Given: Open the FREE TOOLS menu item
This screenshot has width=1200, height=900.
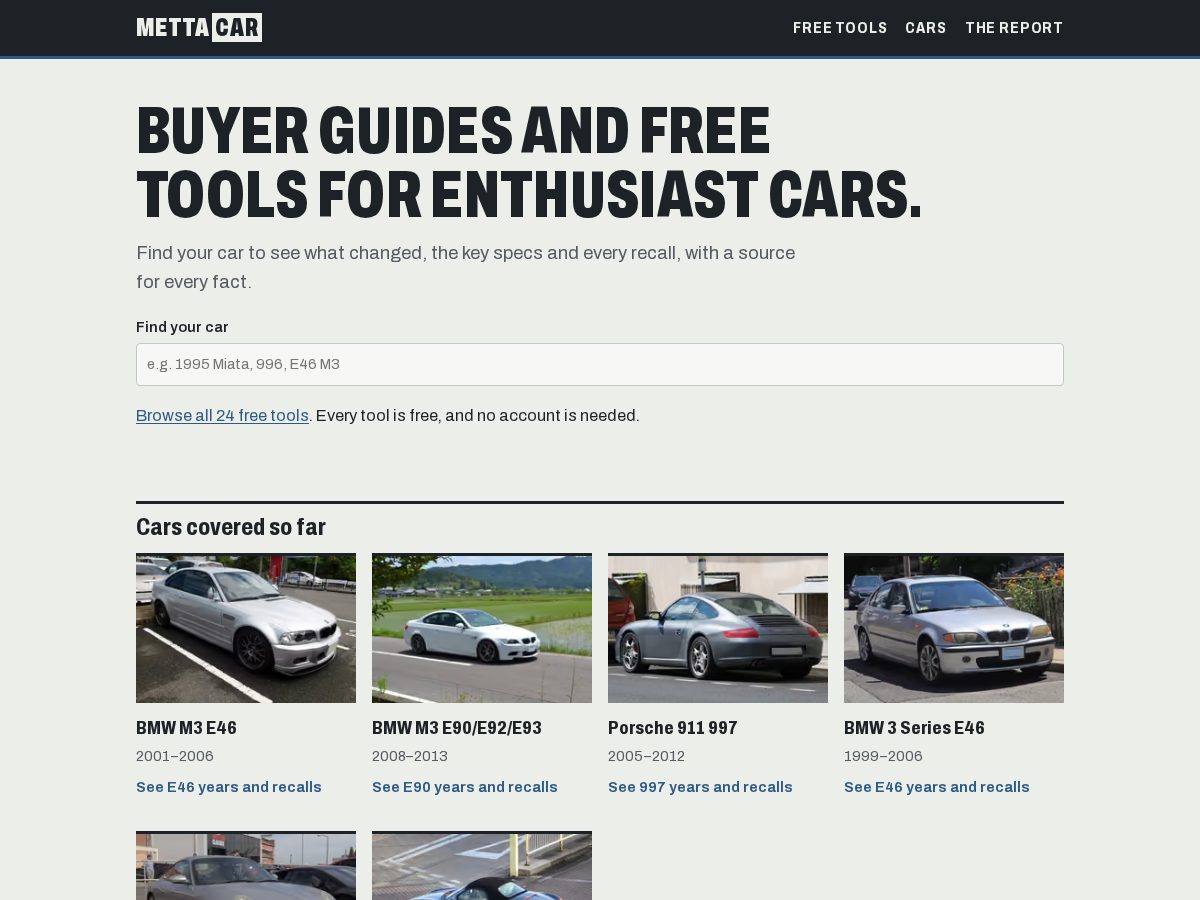Looking at the screenshot, I should coord(840,28).
